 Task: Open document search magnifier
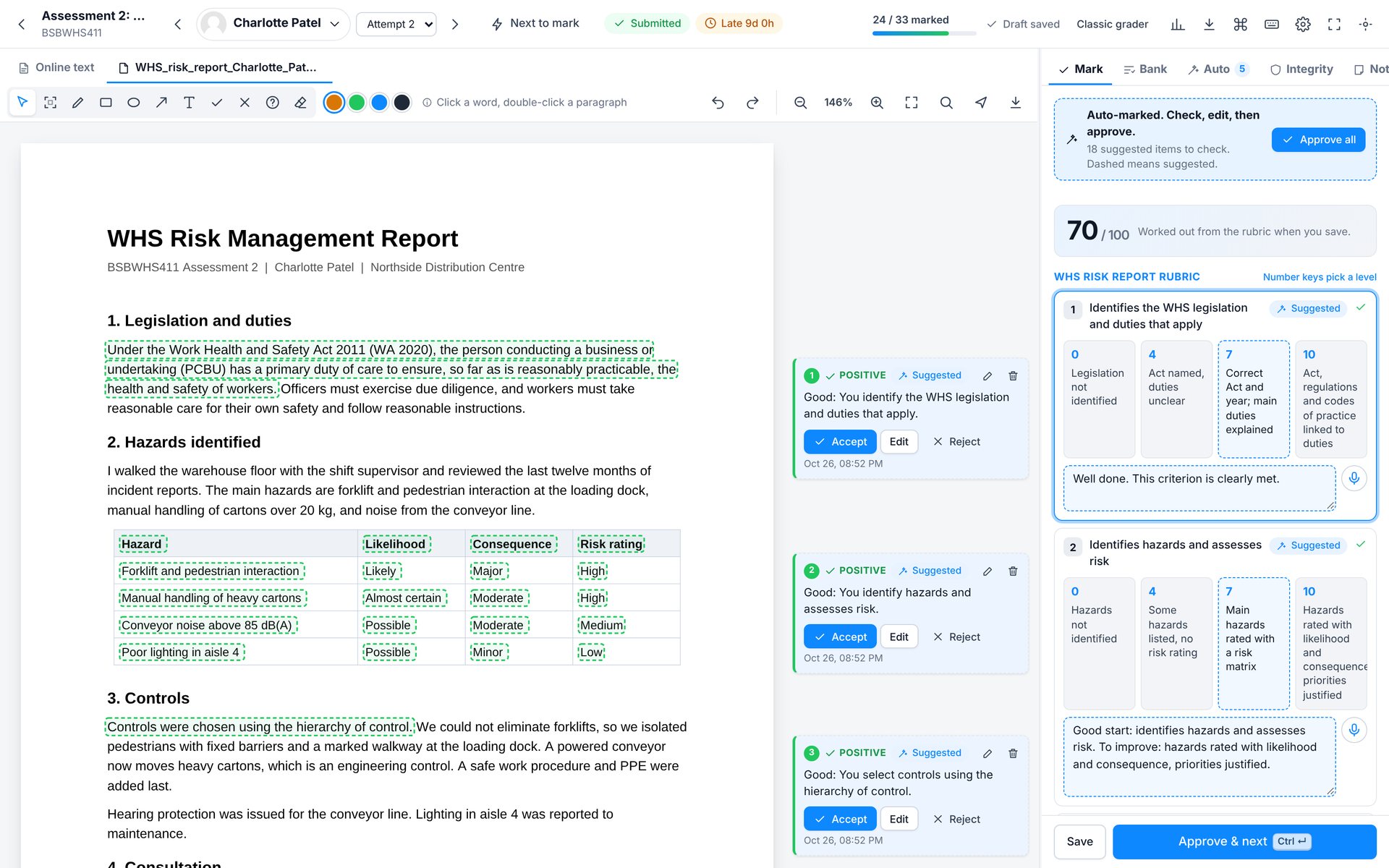[x=946, y=103]
